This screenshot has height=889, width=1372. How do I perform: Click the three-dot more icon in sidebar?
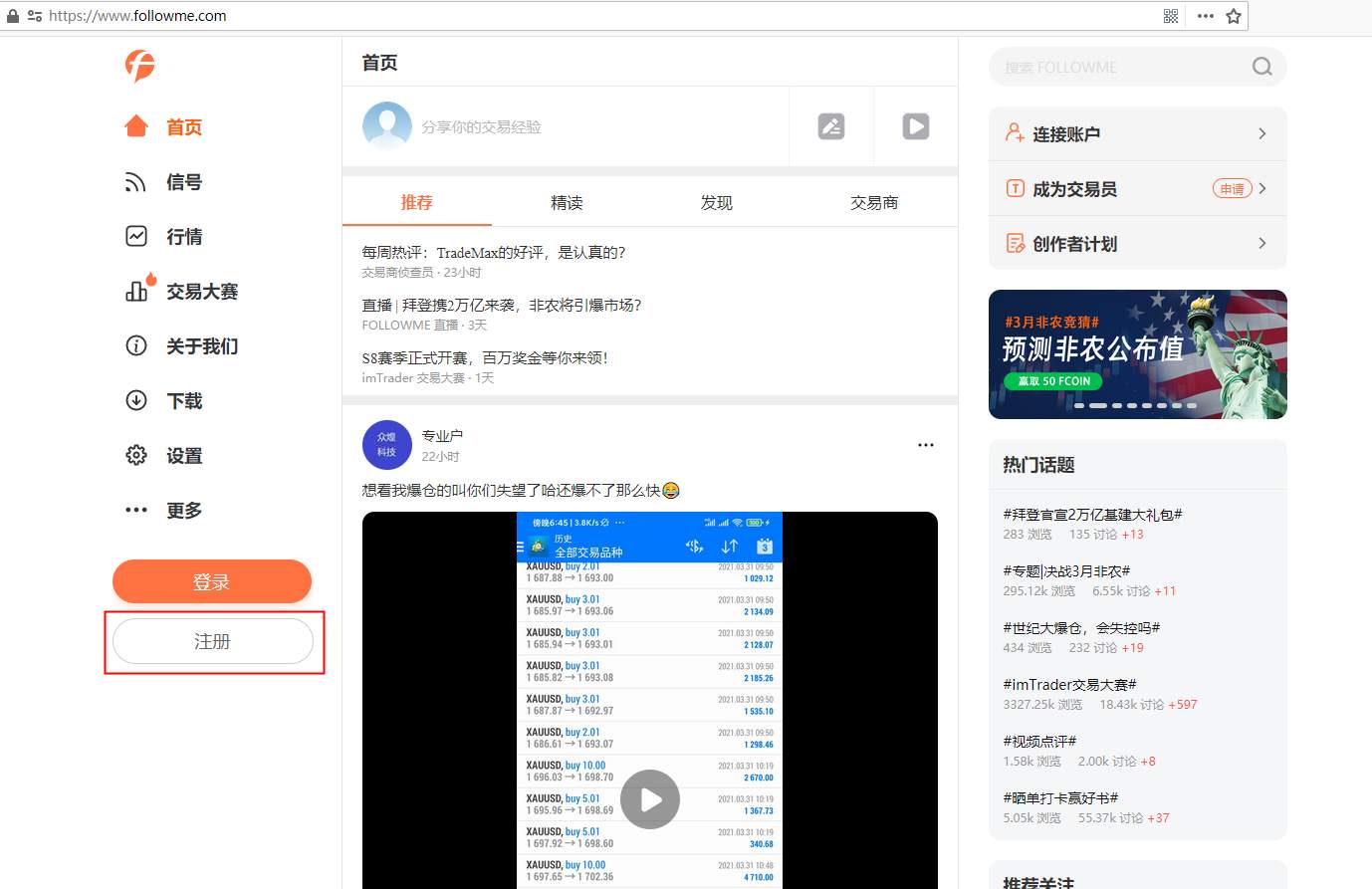click(136, 510)
